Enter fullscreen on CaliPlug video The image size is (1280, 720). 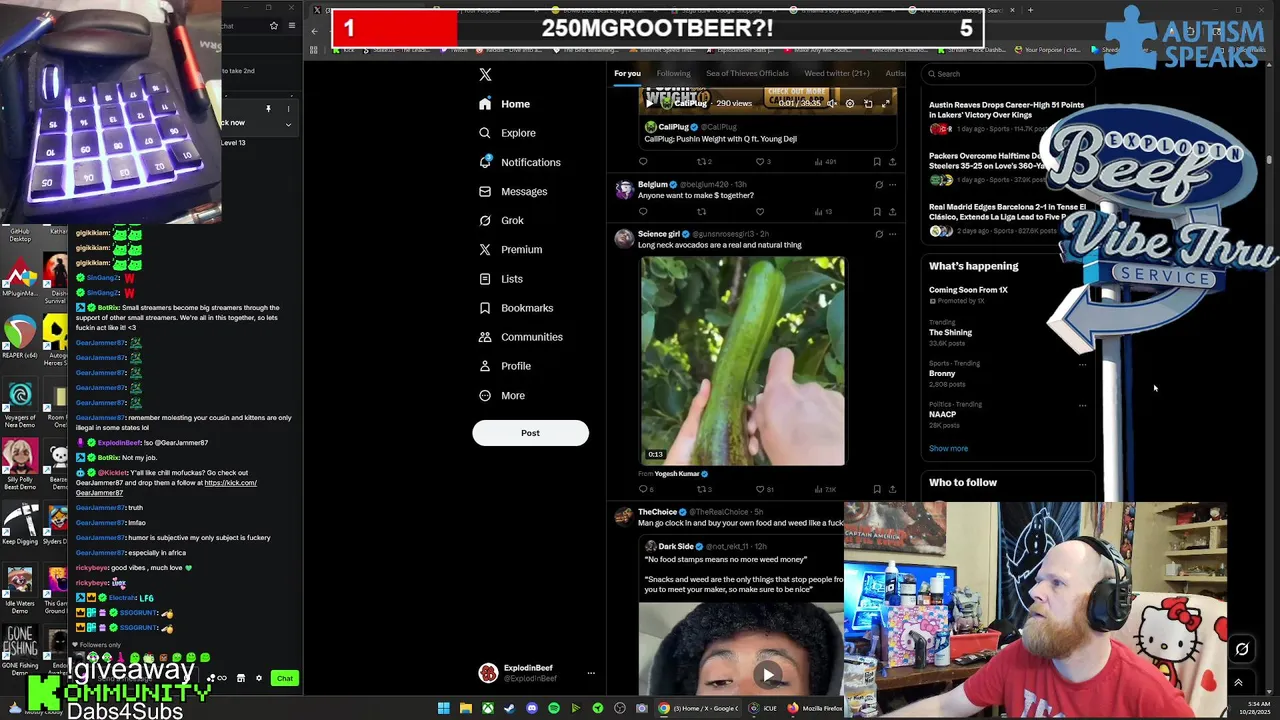(885, 103)
